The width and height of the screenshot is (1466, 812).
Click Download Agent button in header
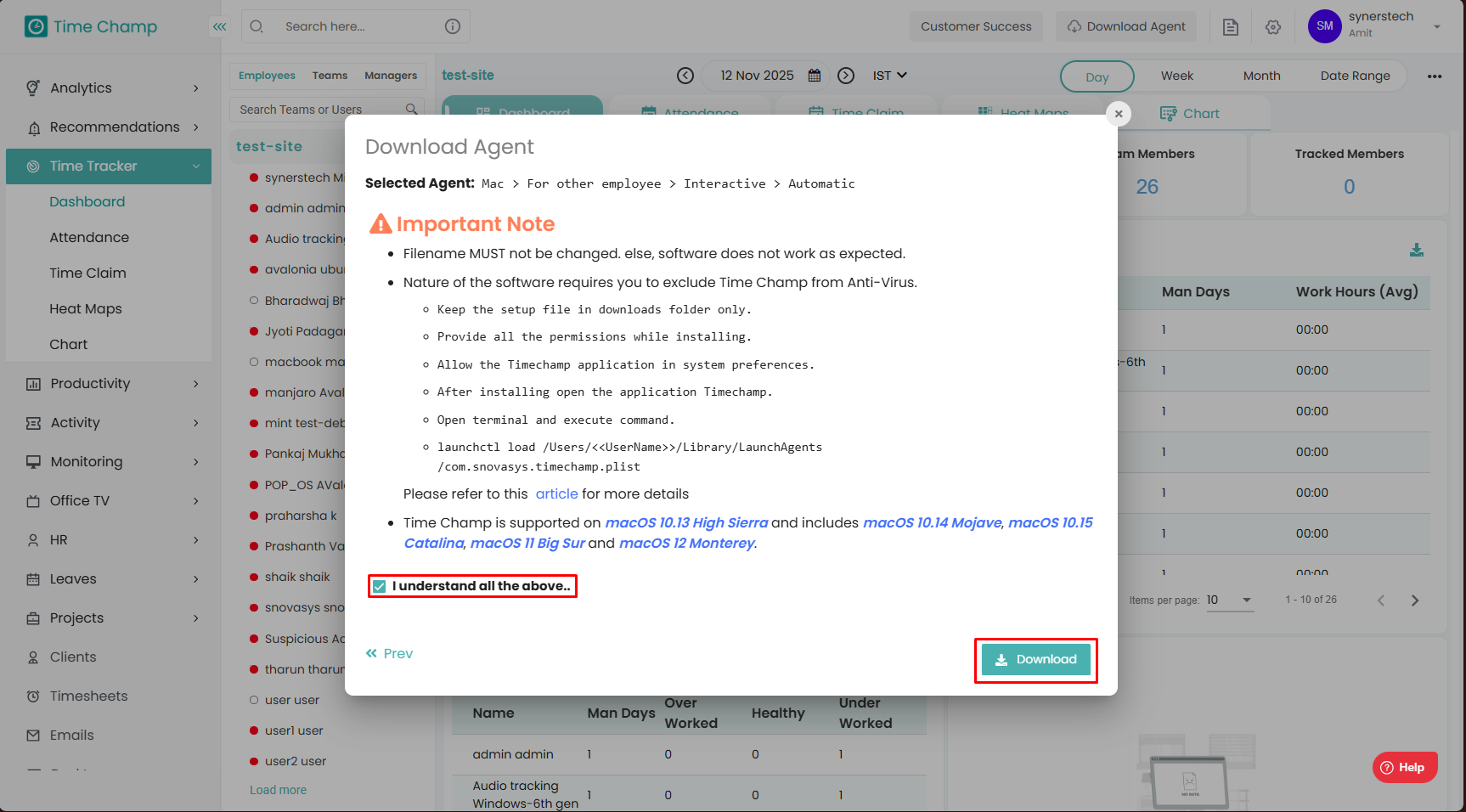click(x=1126, y=26)
